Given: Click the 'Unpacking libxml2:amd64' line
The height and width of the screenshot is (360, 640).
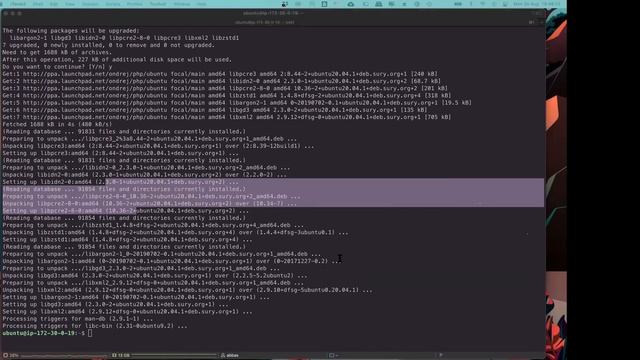Looking at the screenshot, I should tap(187, 290).
